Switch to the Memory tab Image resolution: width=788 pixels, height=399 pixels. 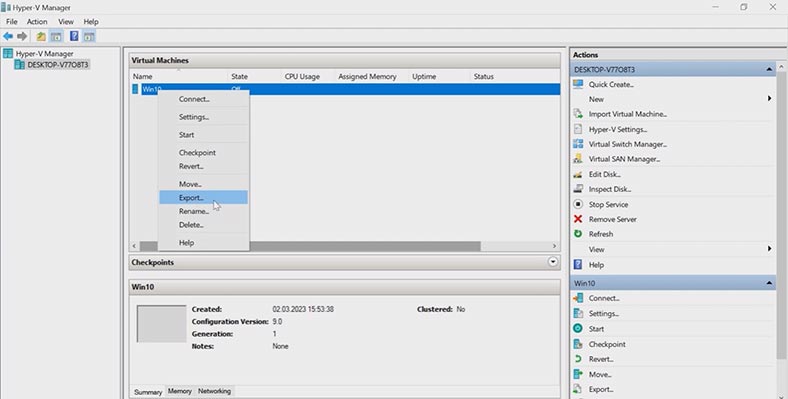point(179,391)
